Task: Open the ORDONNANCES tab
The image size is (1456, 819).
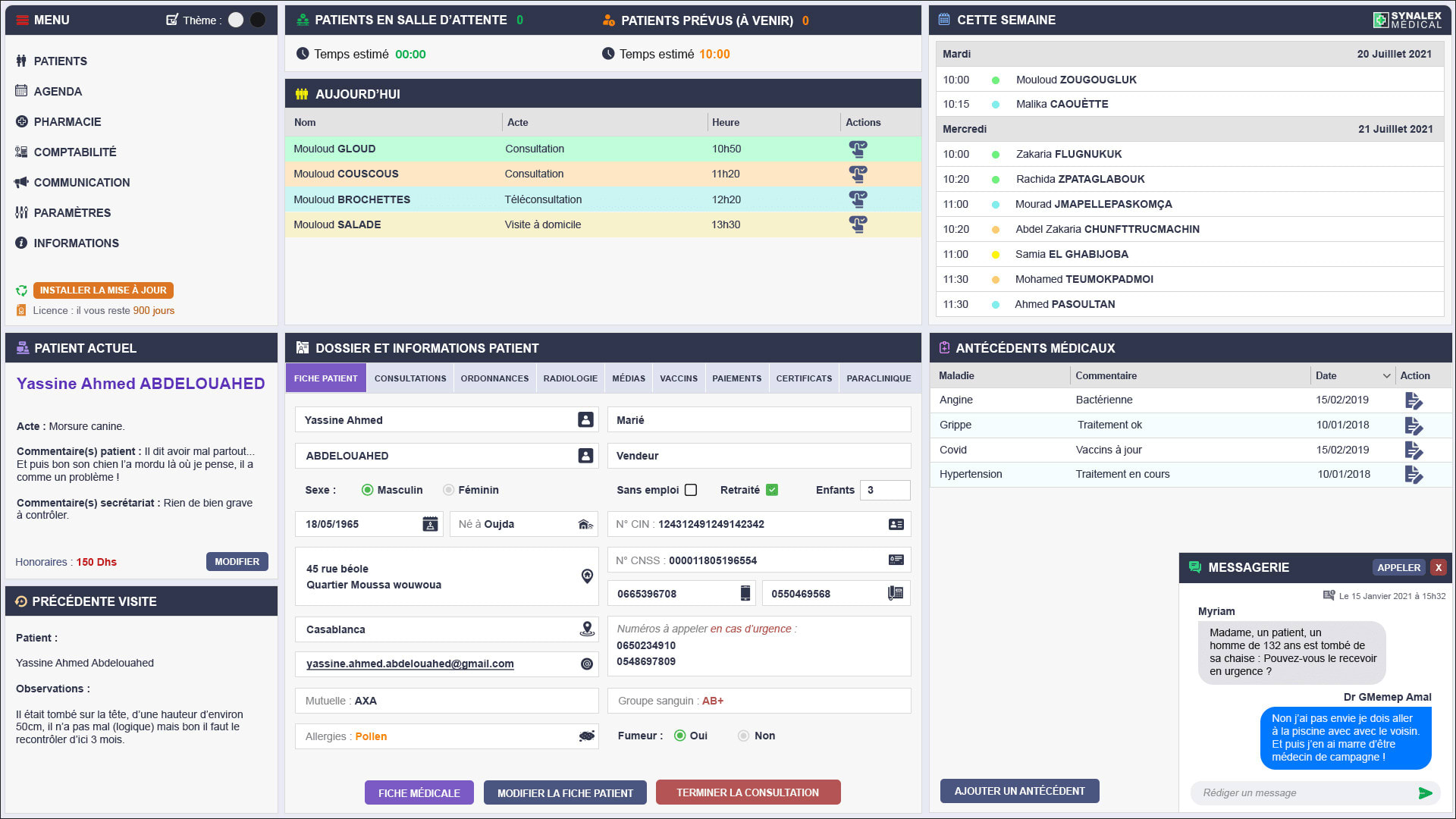Action: [x=494, y=378]
